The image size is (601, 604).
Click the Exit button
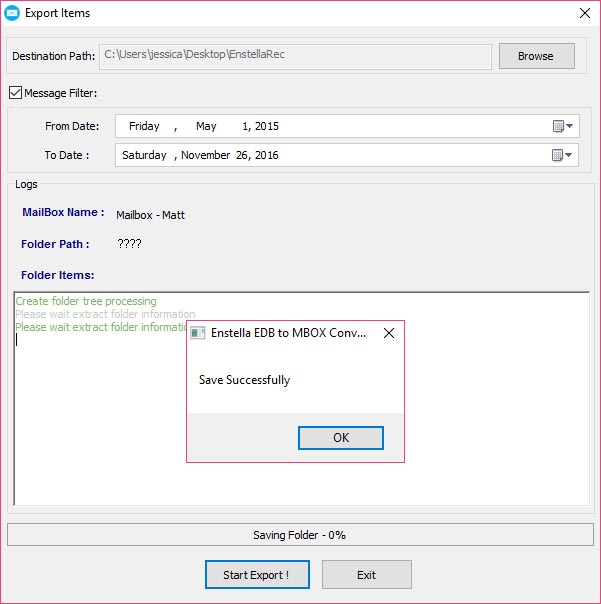point(366,575)
